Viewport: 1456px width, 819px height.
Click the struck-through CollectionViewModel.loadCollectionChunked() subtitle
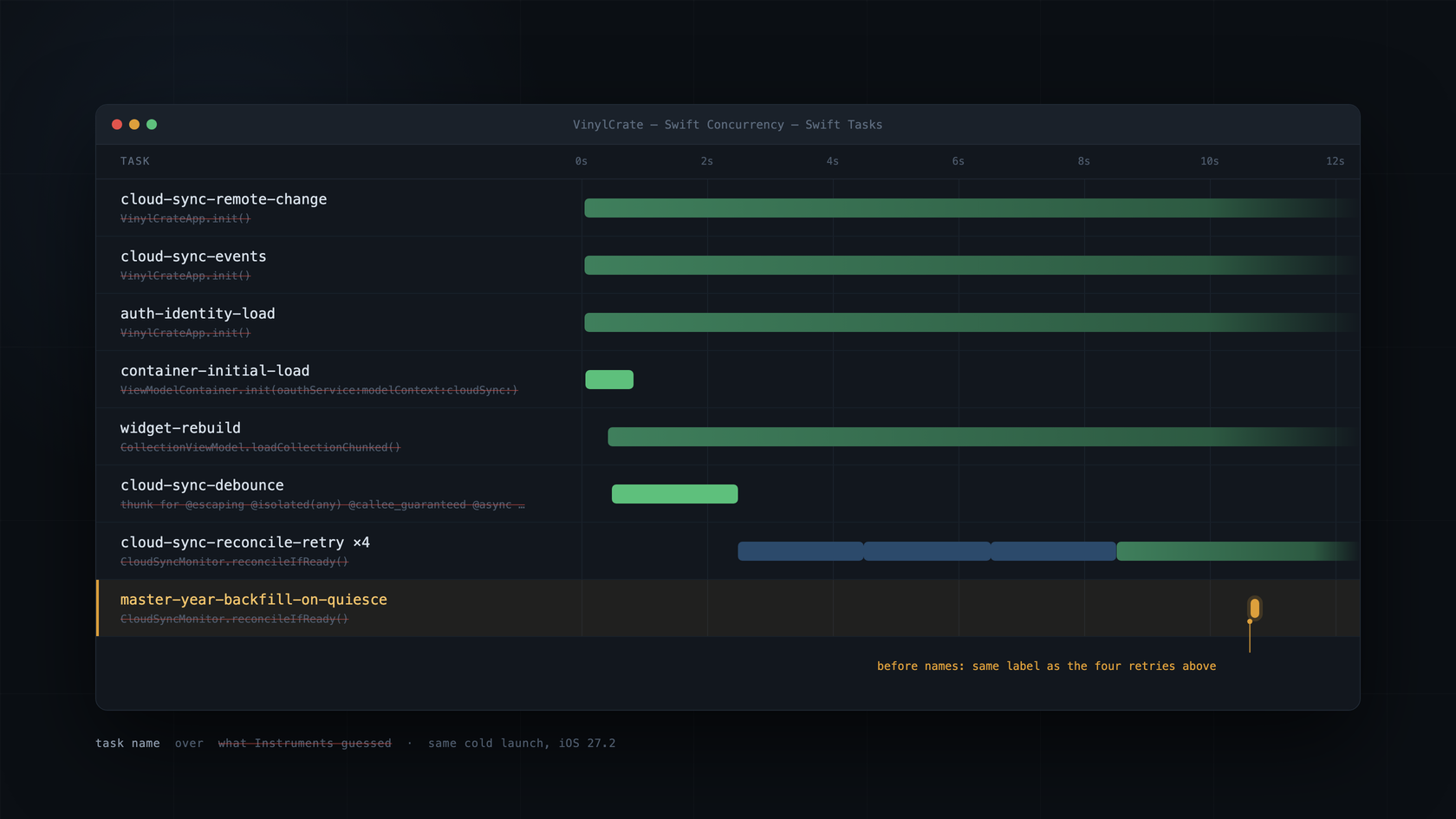[x=260, y=447]
